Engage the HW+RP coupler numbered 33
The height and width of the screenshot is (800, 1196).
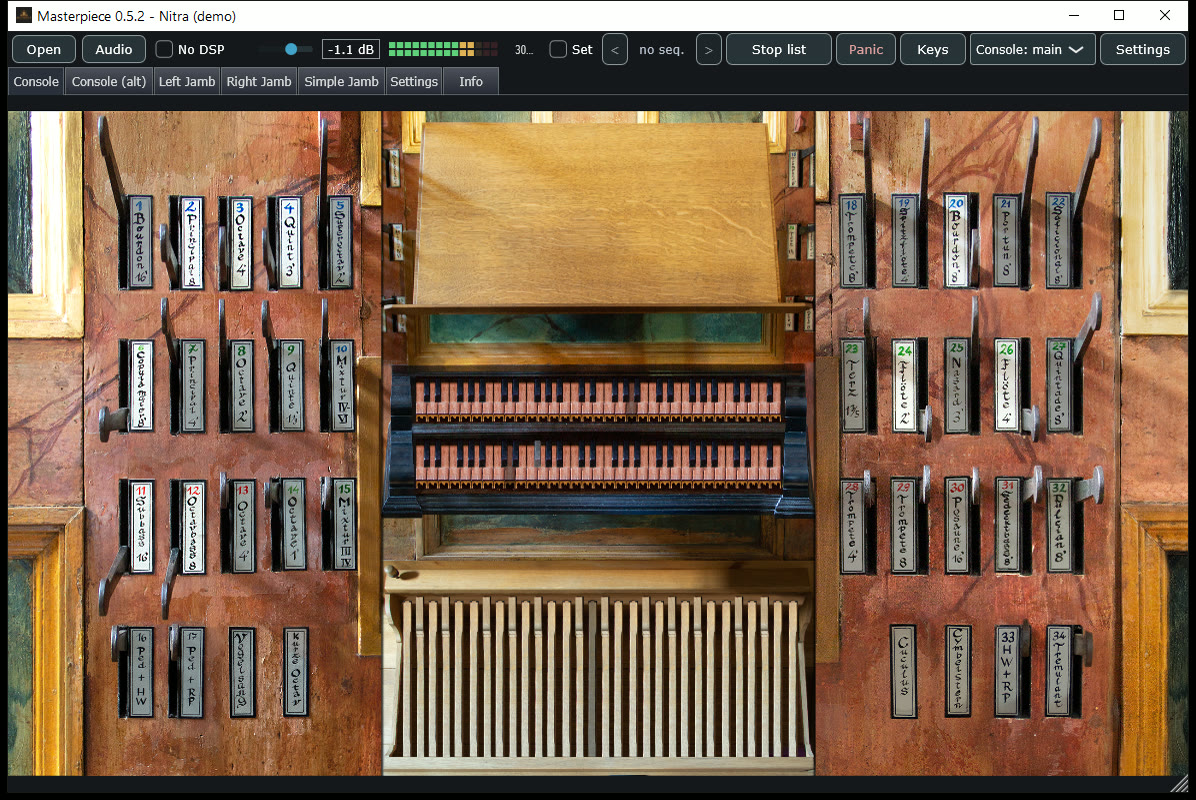(1008, 671)
